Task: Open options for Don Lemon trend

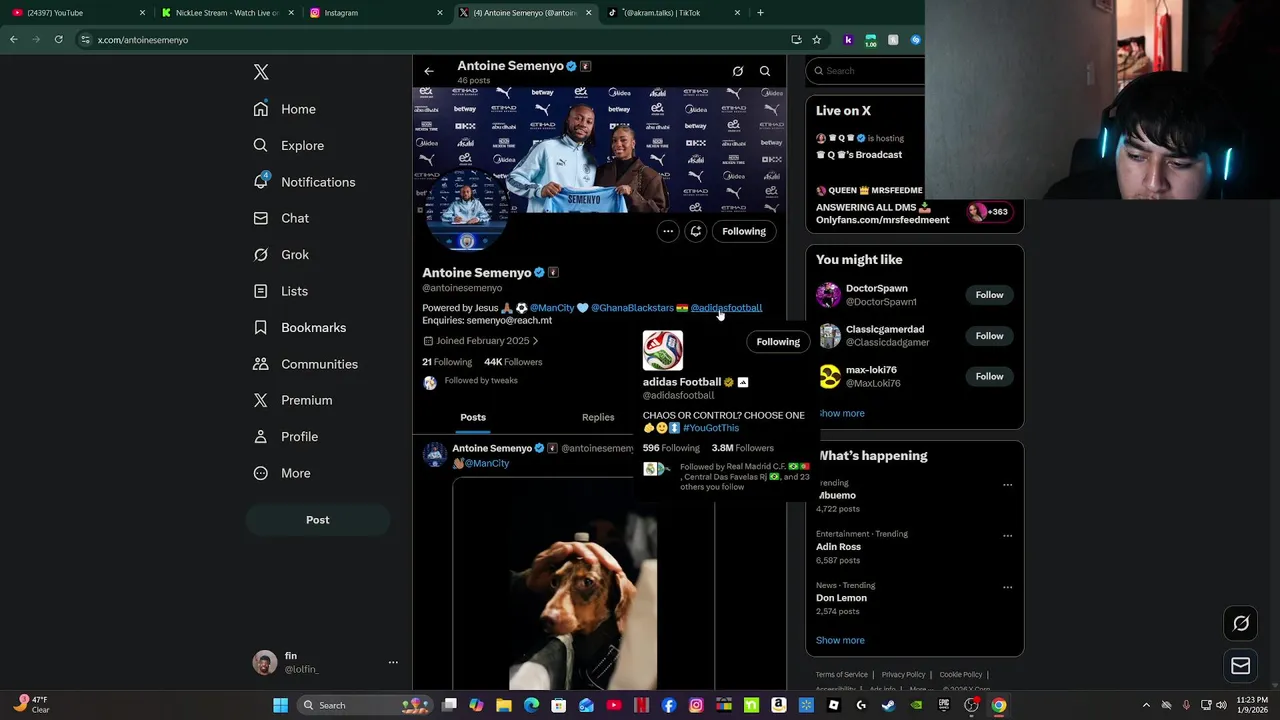Action: 1007,587
